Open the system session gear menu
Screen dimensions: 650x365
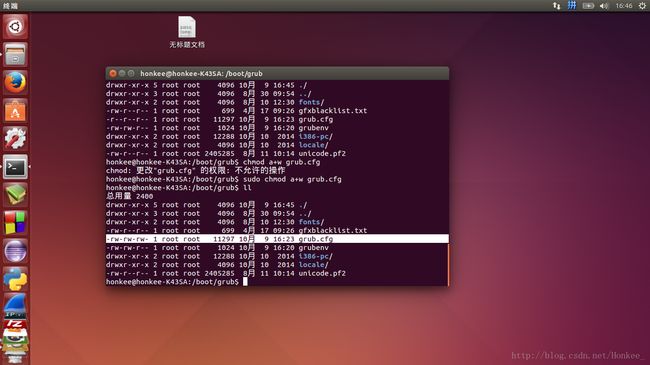642,6
